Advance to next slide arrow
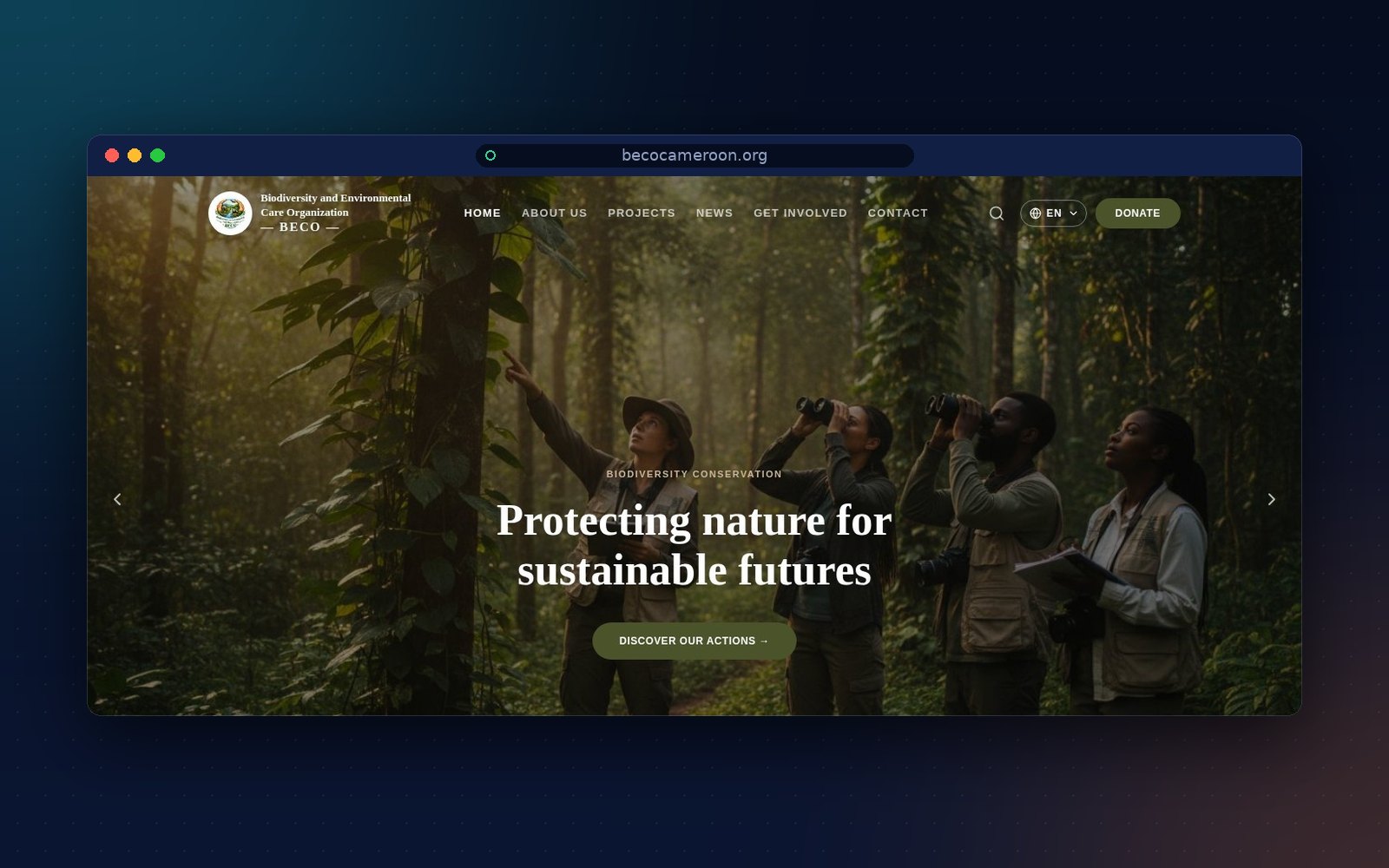Screen dimensions: 1389x868 tap(1272, 499)
